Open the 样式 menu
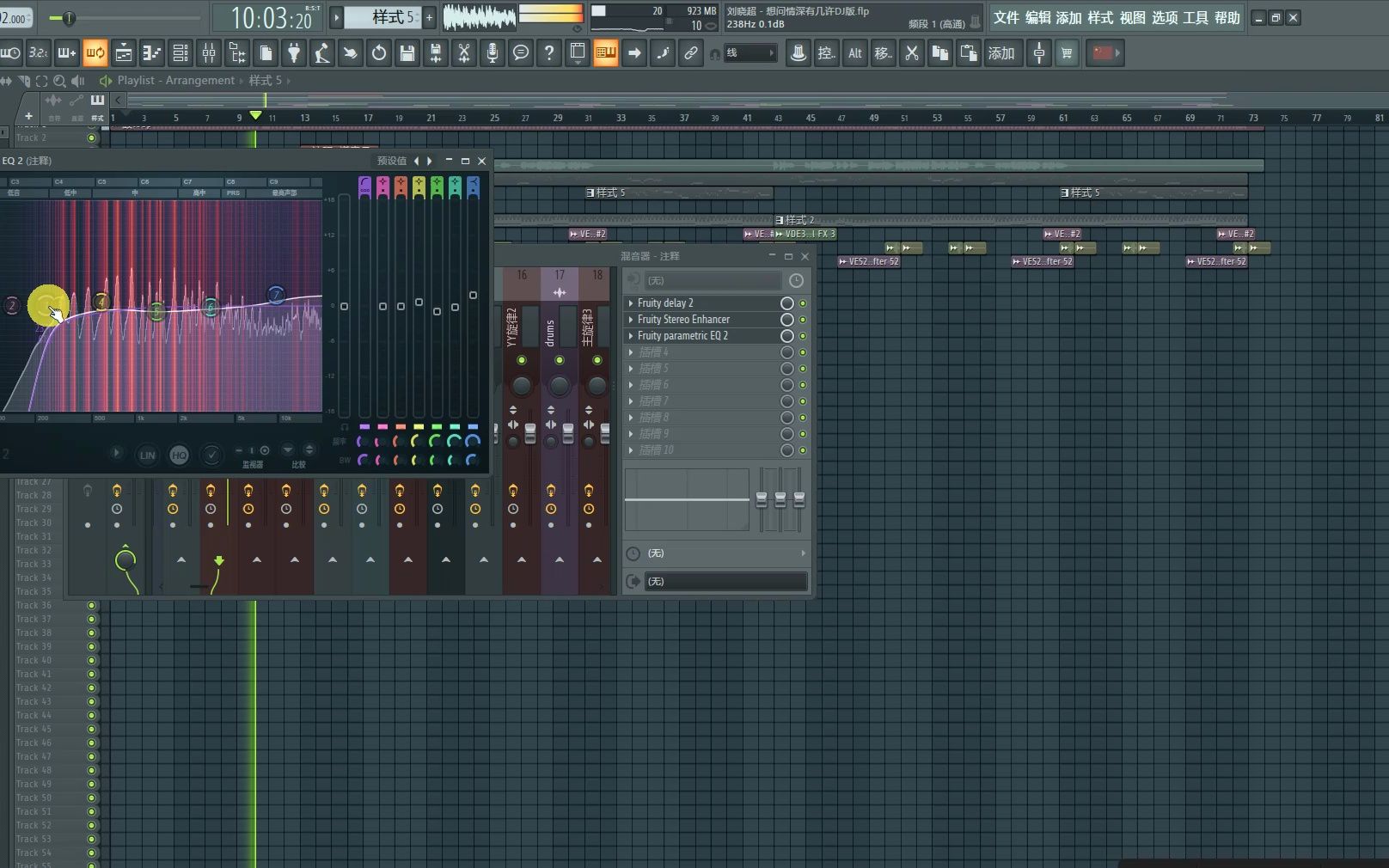Image resolution: width=1389 pixels, height=868 pixels. [x=1100, y=17]
